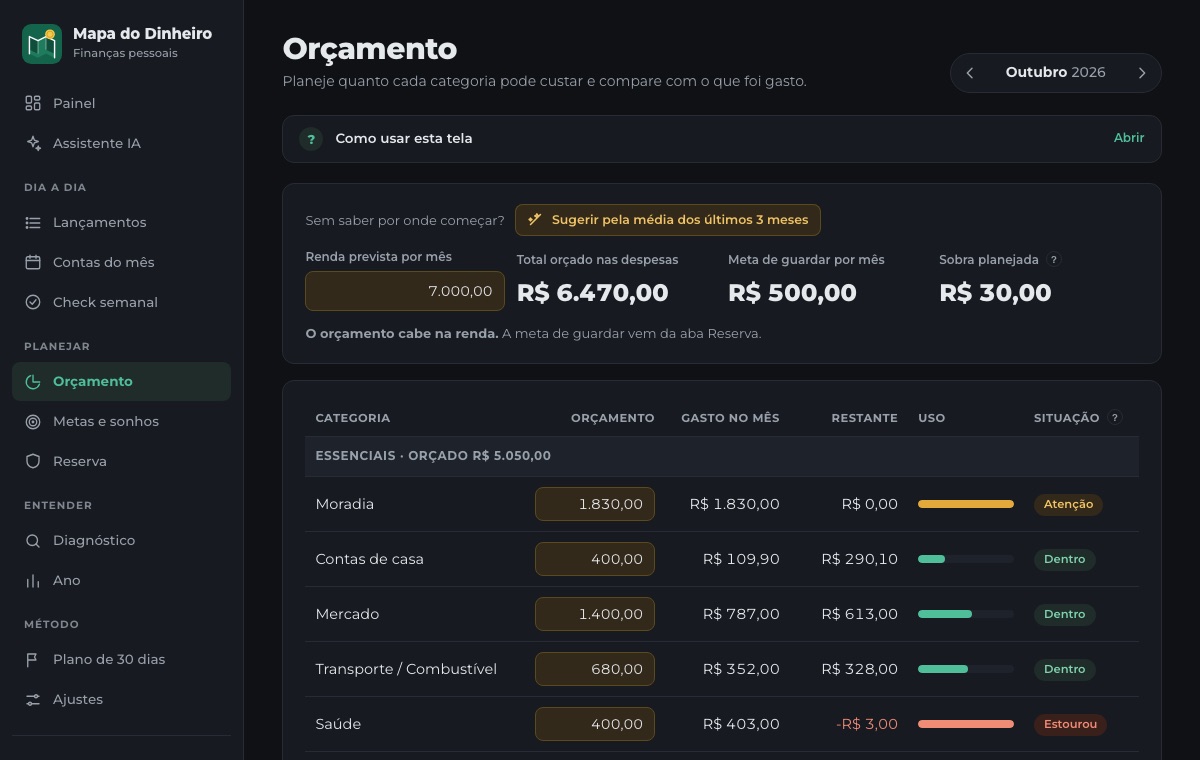The width and height of the screenshot is (1200, 760).
Task: Open Contas do mês page
Action: pos(121,262)
